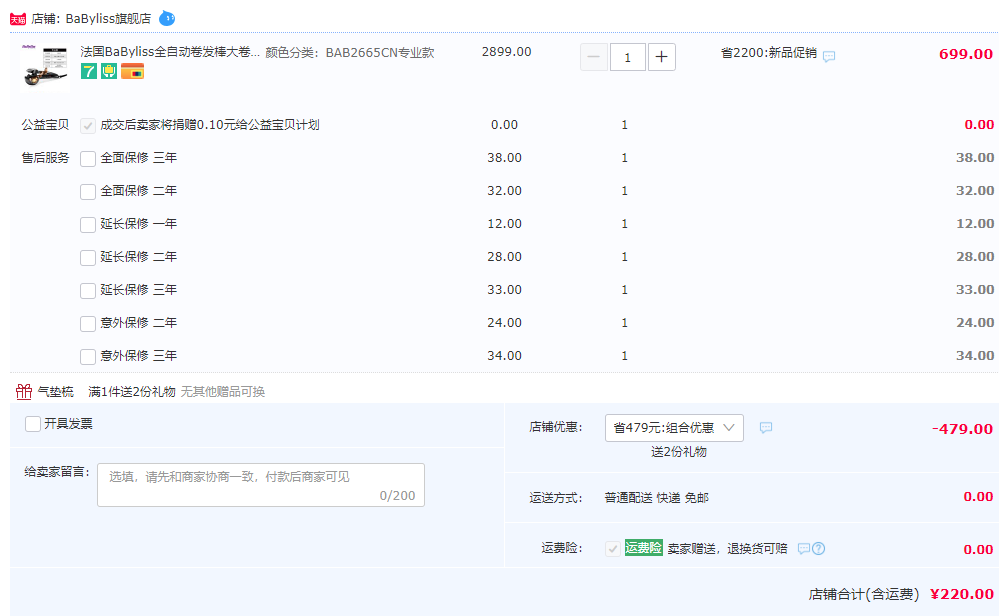The height and width of the screenshot is (616, 999).
Task: Click the 颜色分类：BAB2665CN专业款 text
Action: (x=350, y=52)
